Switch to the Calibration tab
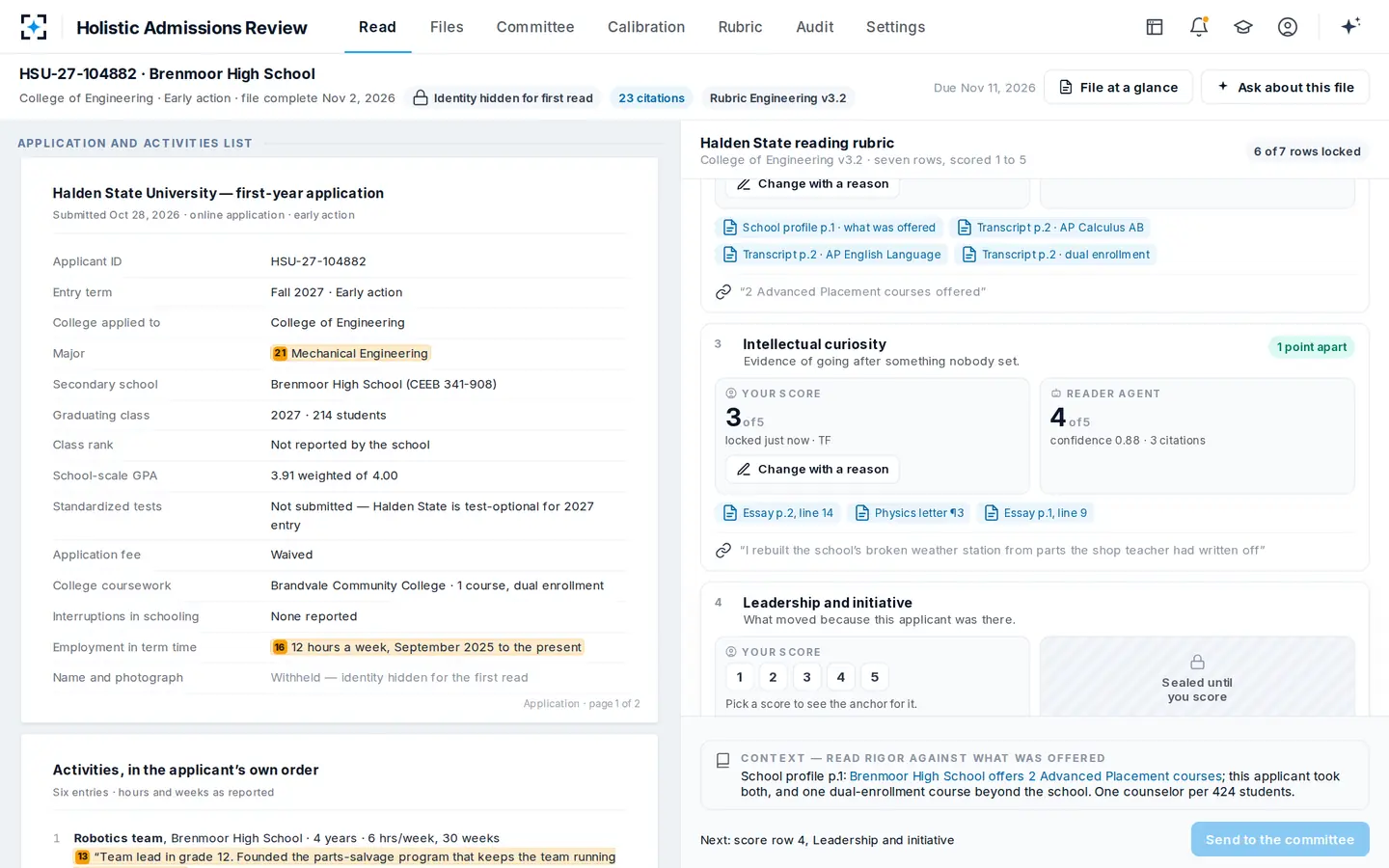The image size is (1389, 868). (x=646, y=27)
